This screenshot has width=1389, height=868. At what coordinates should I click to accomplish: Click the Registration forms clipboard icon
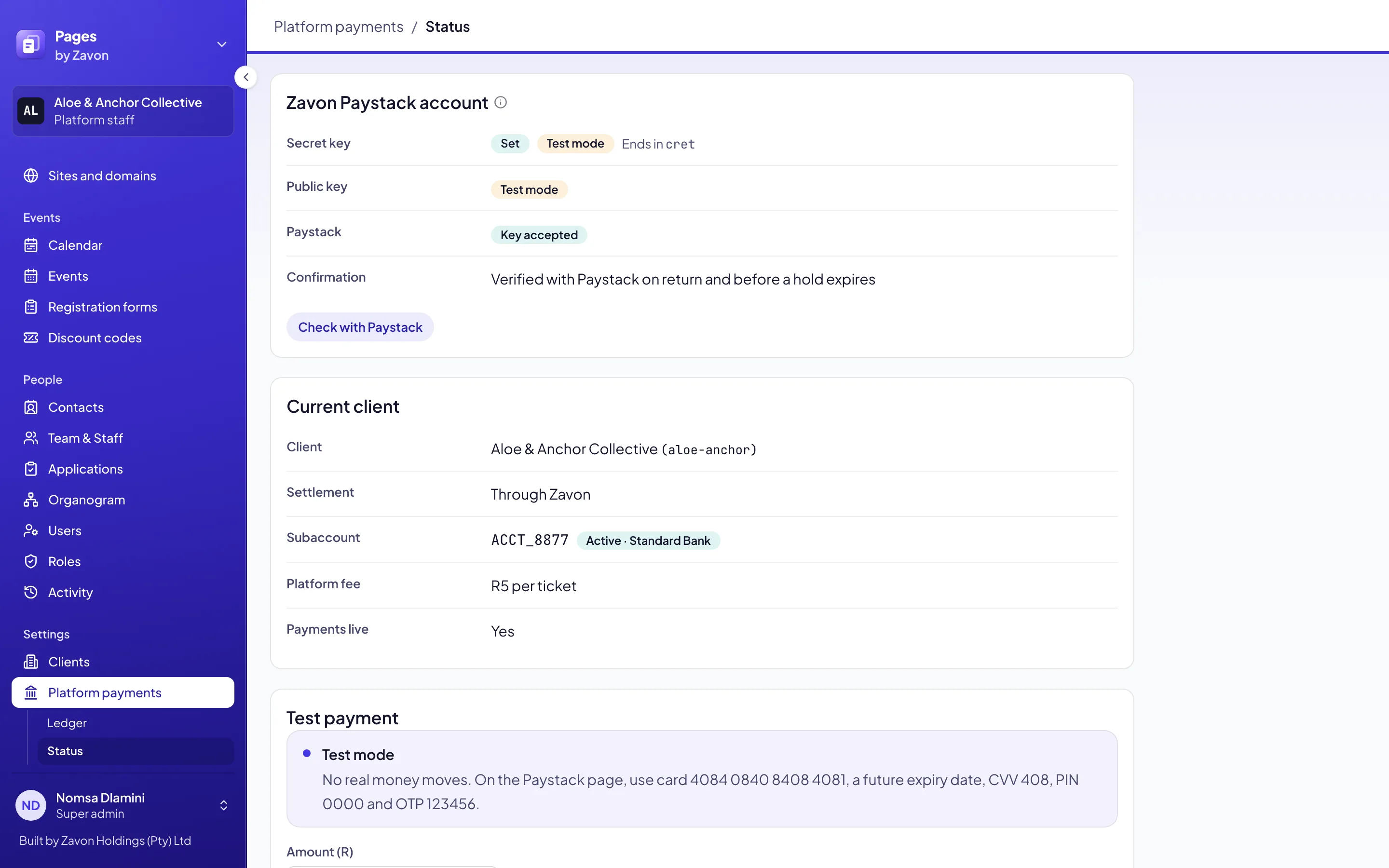31,307
